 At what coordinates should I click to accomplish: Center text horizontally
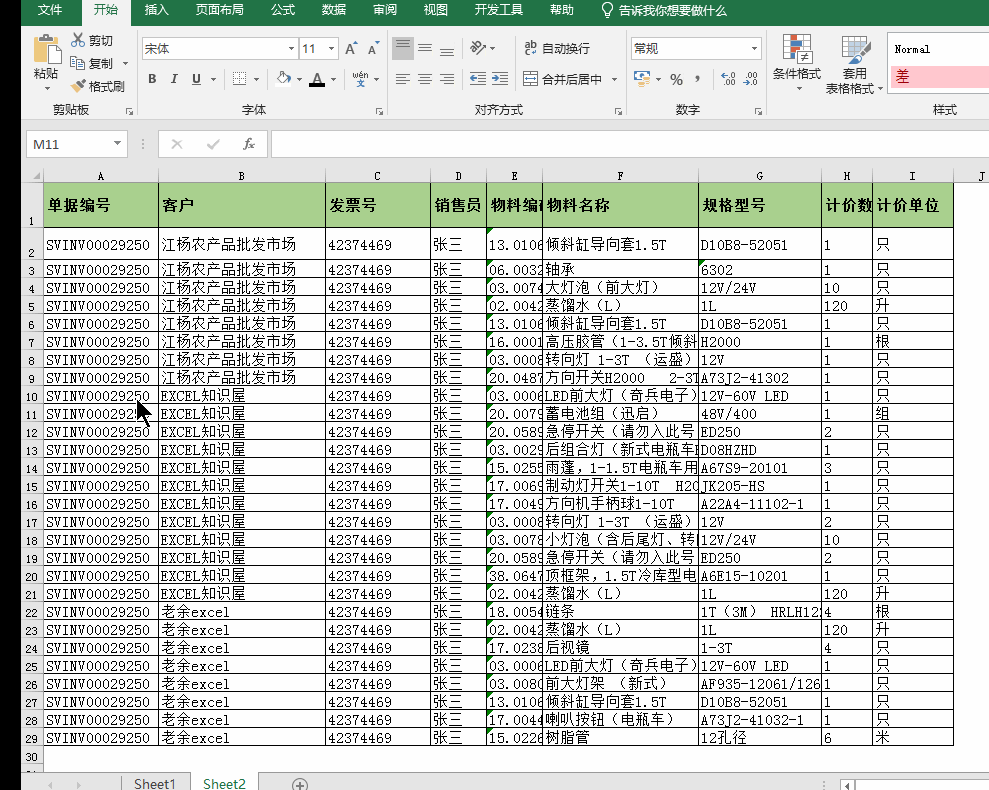(x=425, y=79)
